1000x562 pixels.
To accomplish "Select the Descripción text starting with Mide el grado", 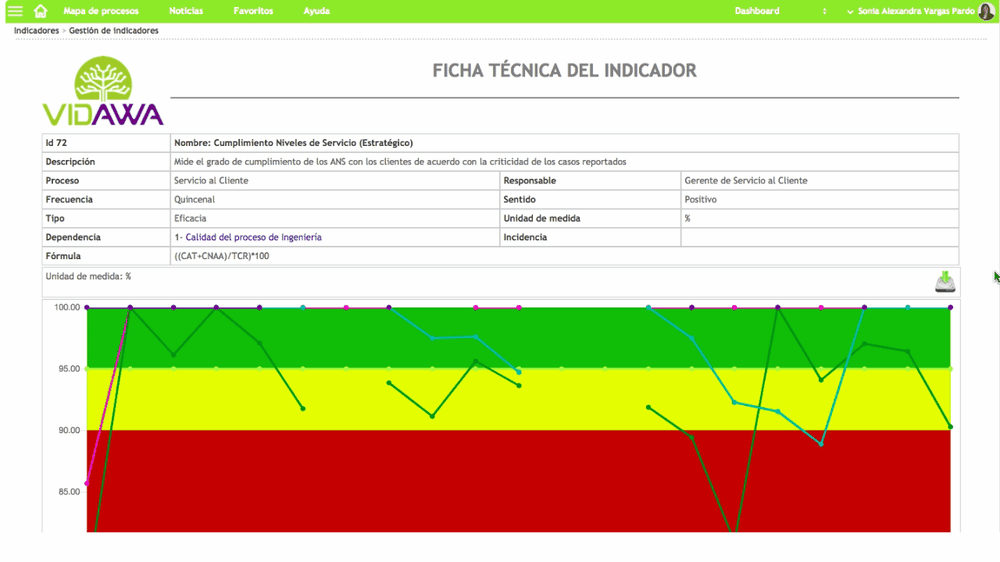I will [x=400, y=161].
